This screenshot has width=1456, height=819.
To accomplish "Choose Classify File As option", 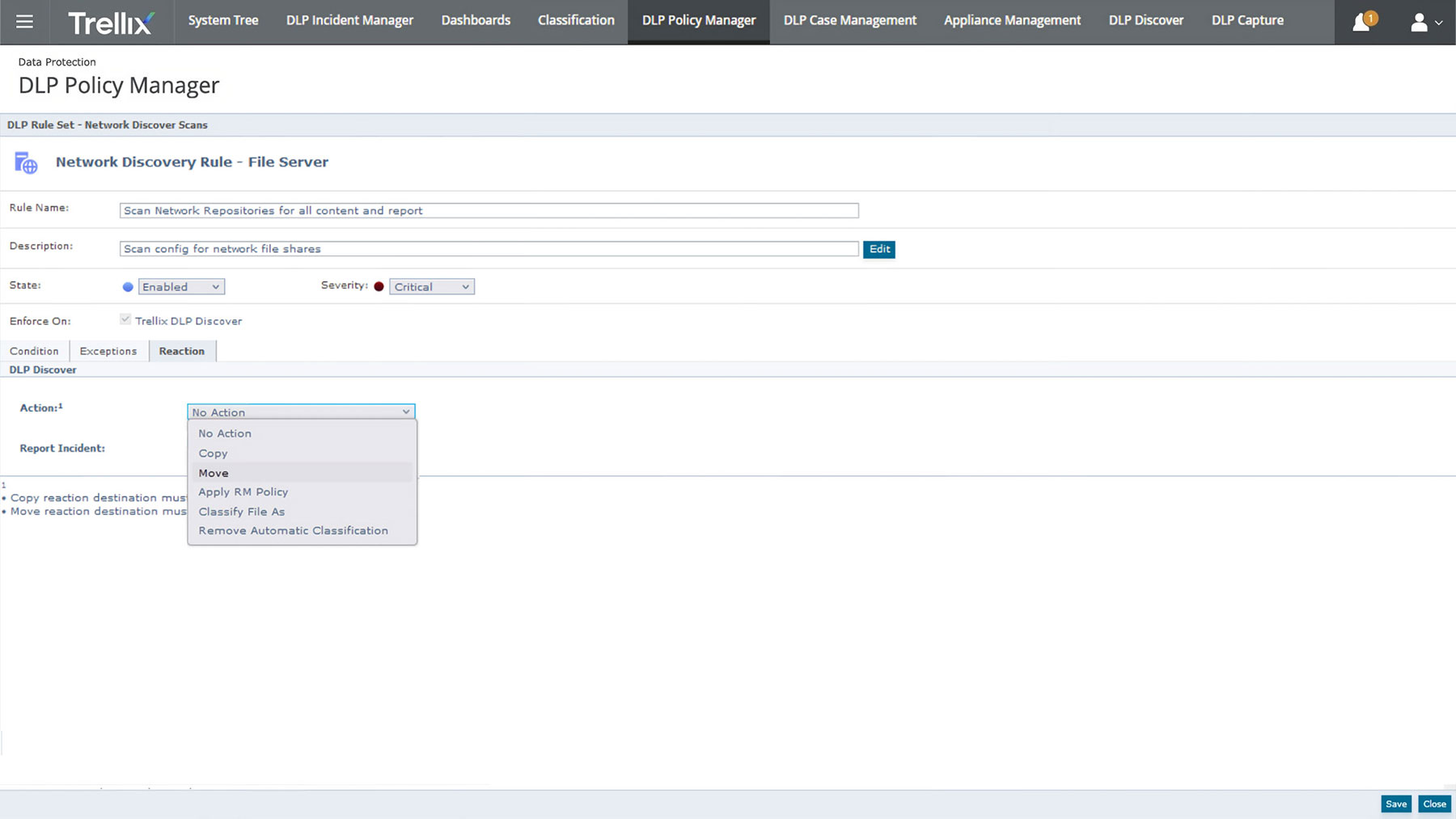I will [x=242, y=512].
